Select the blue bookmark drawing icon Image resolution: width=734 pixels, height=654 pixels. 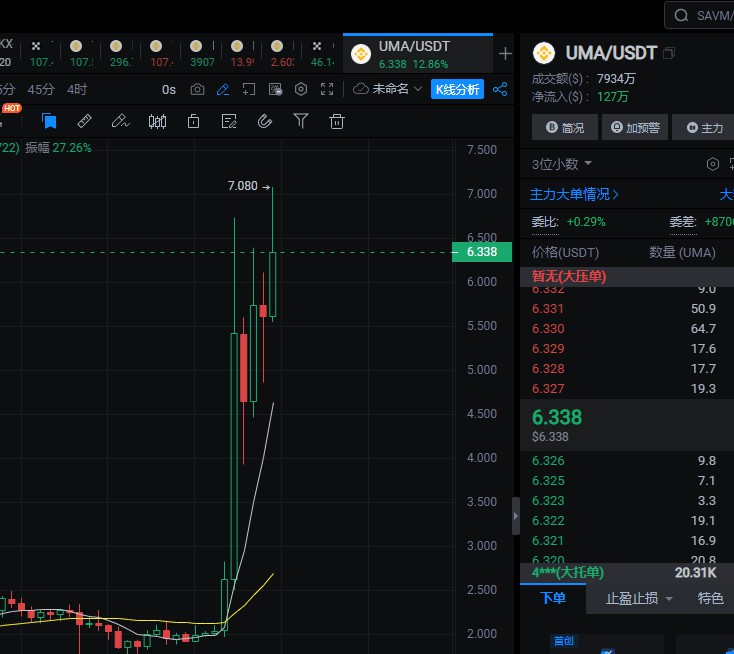(49, 121)
